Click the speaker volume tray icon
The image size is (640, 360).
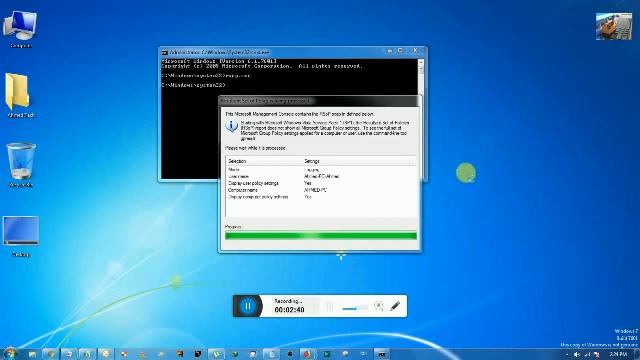click(x=577, y=355)
